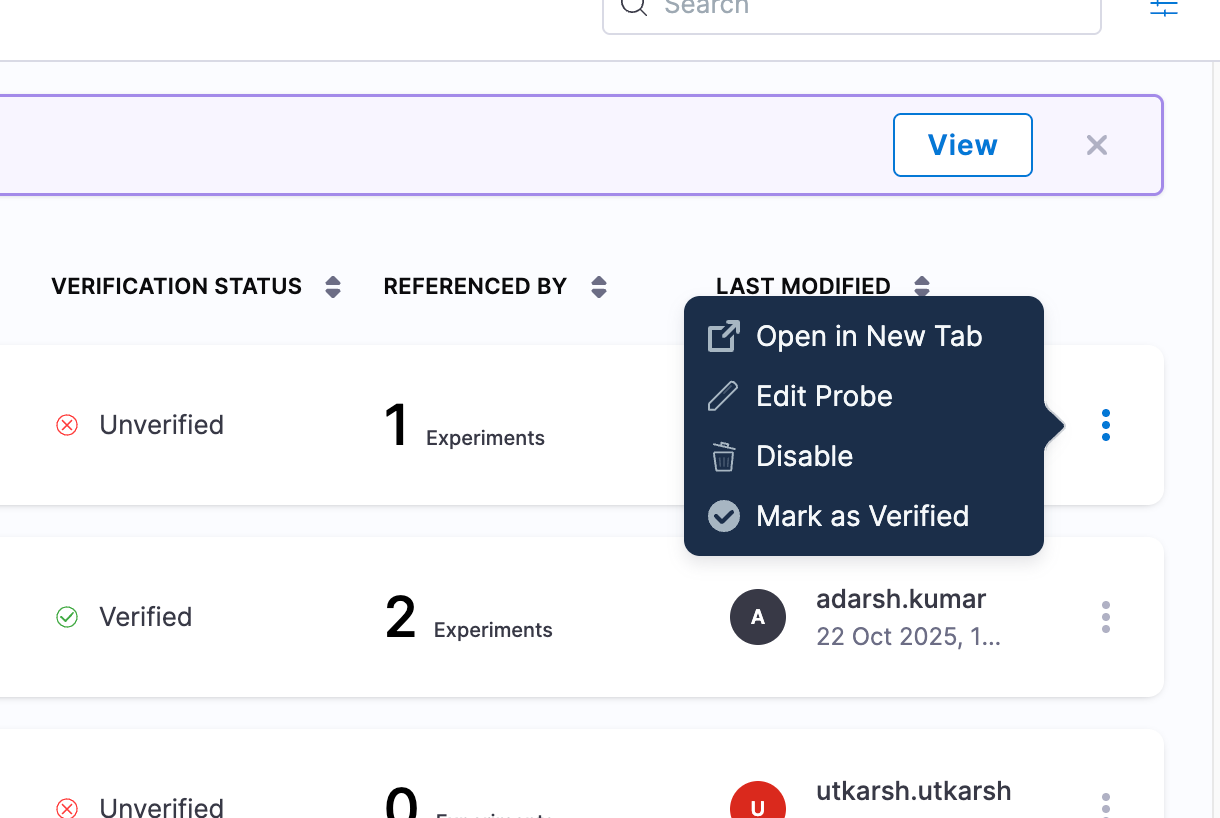Choose Edit Probe from context menu
The width and height of the screenshot is (1220, 818).
coord(824,397)
